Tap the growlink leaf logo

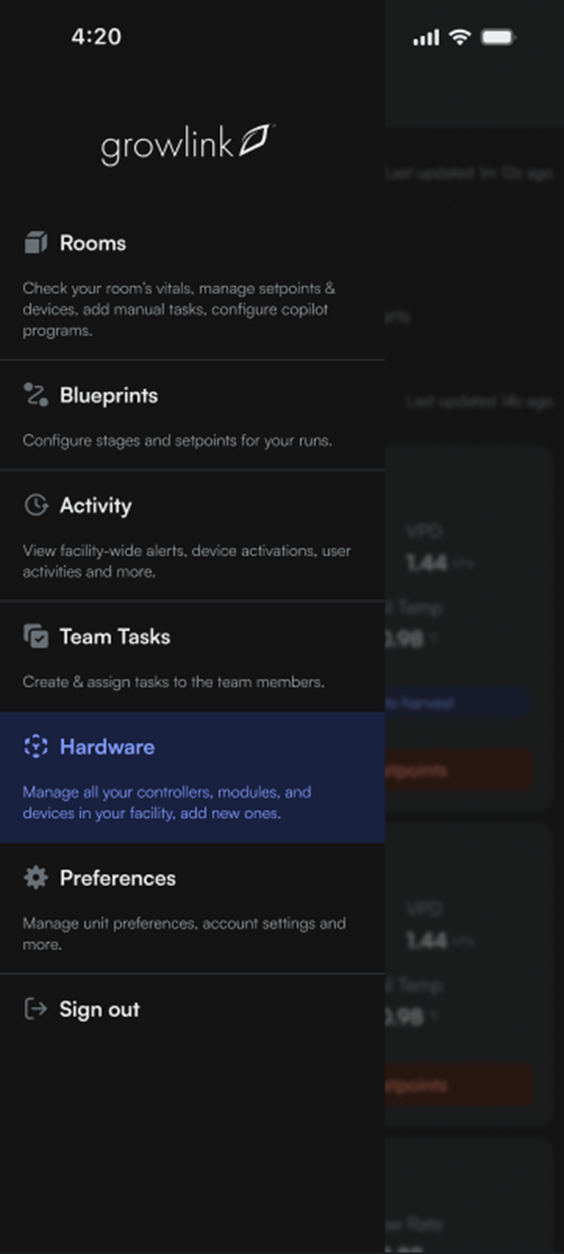coord(187,144)
